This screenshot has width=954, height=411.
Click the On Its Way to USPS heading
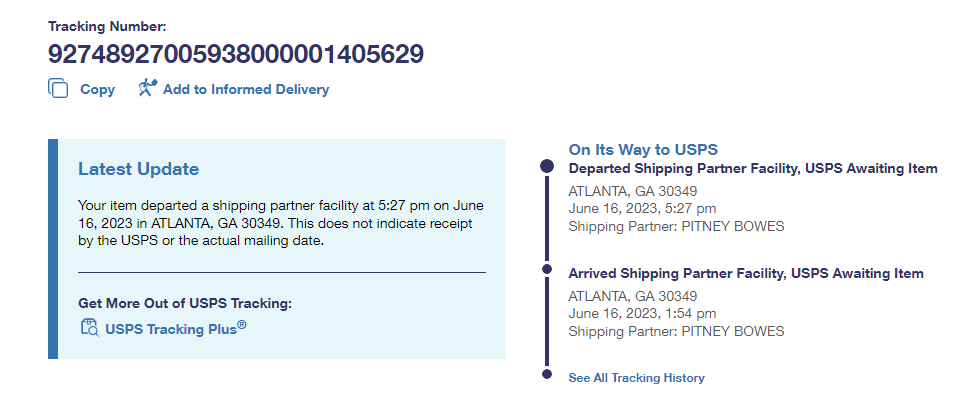point(642,149)
